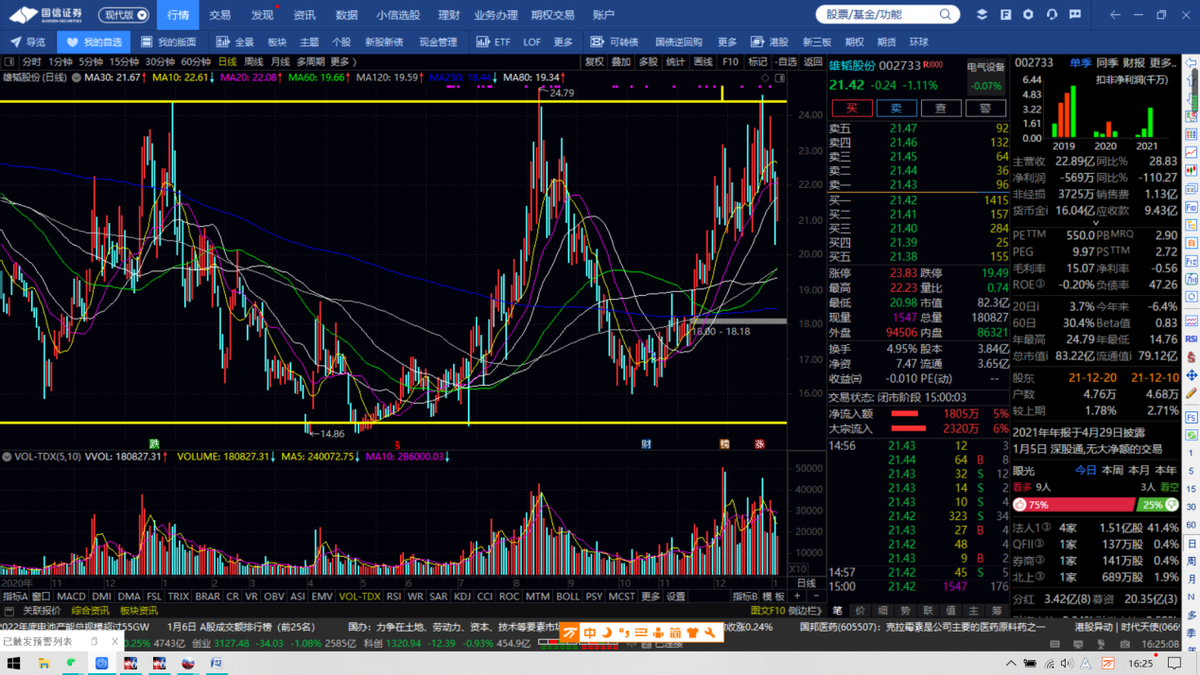Viewport: 1200px width, 675px height.
Task: Open the ETF chart icon
Action: pos(483,42)
